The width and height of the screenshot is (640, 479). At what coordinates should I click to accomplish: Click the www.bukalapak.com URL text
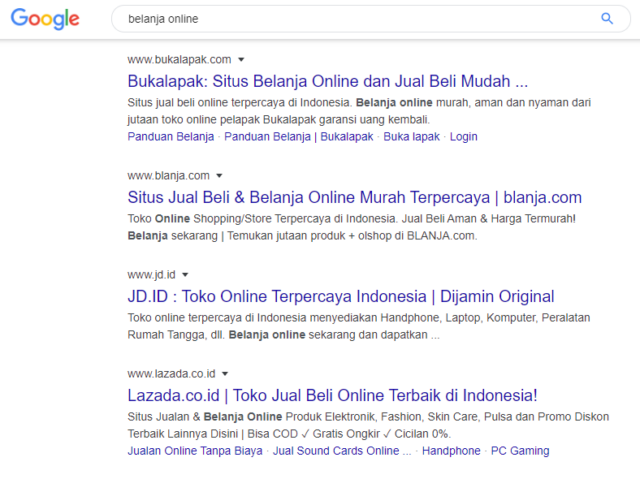[x=179, y=60]
